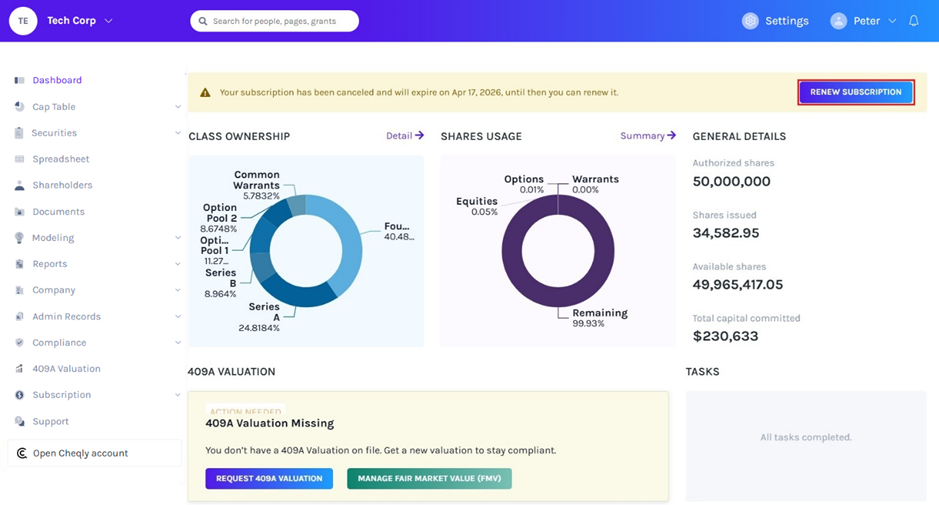Open the Peter account dropdown arrow

[892, 21]
